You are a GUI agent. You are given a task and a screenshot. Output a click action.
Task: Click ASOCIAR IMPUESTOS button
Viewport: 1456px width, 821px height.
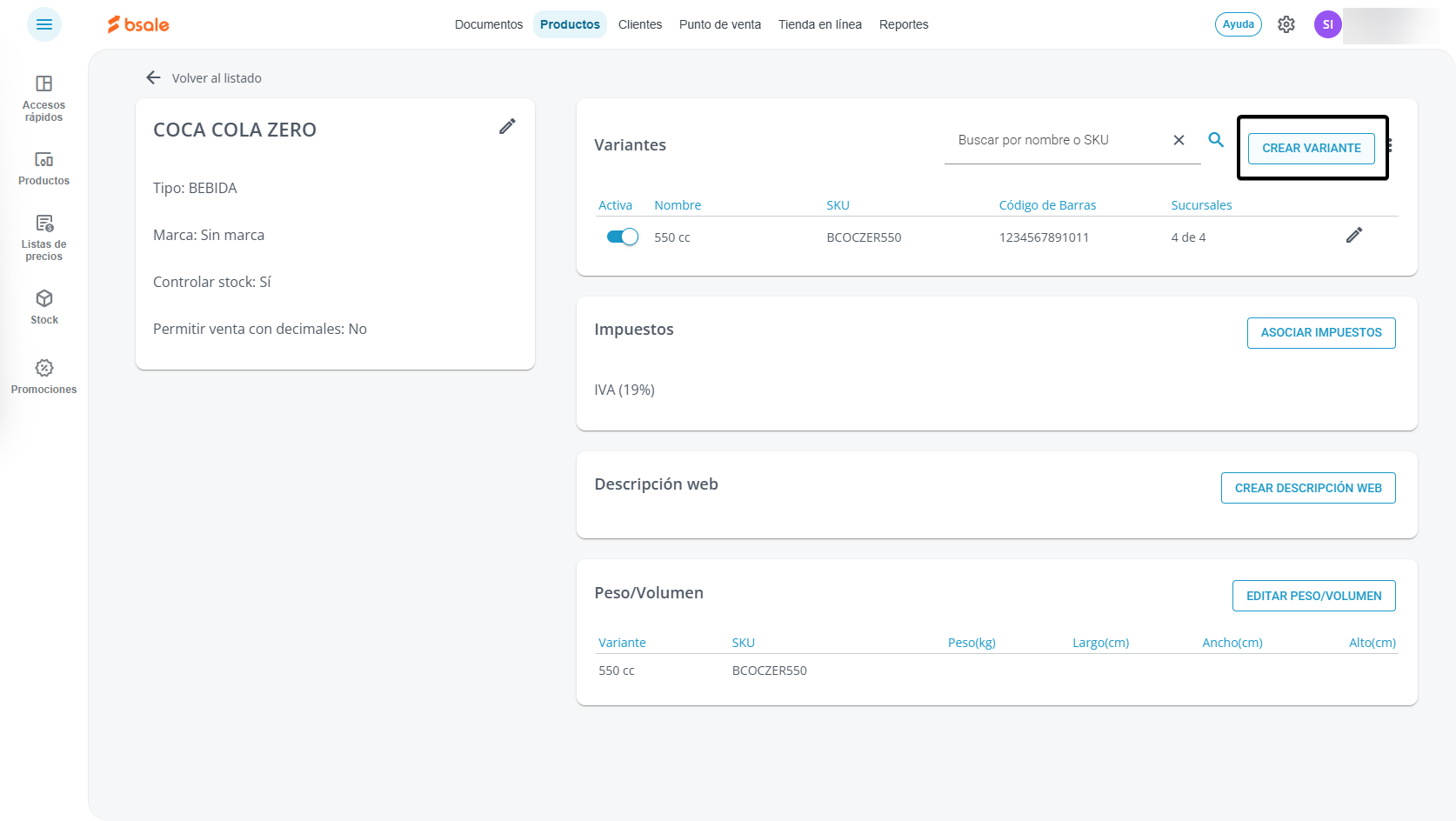coord(1321,332)
